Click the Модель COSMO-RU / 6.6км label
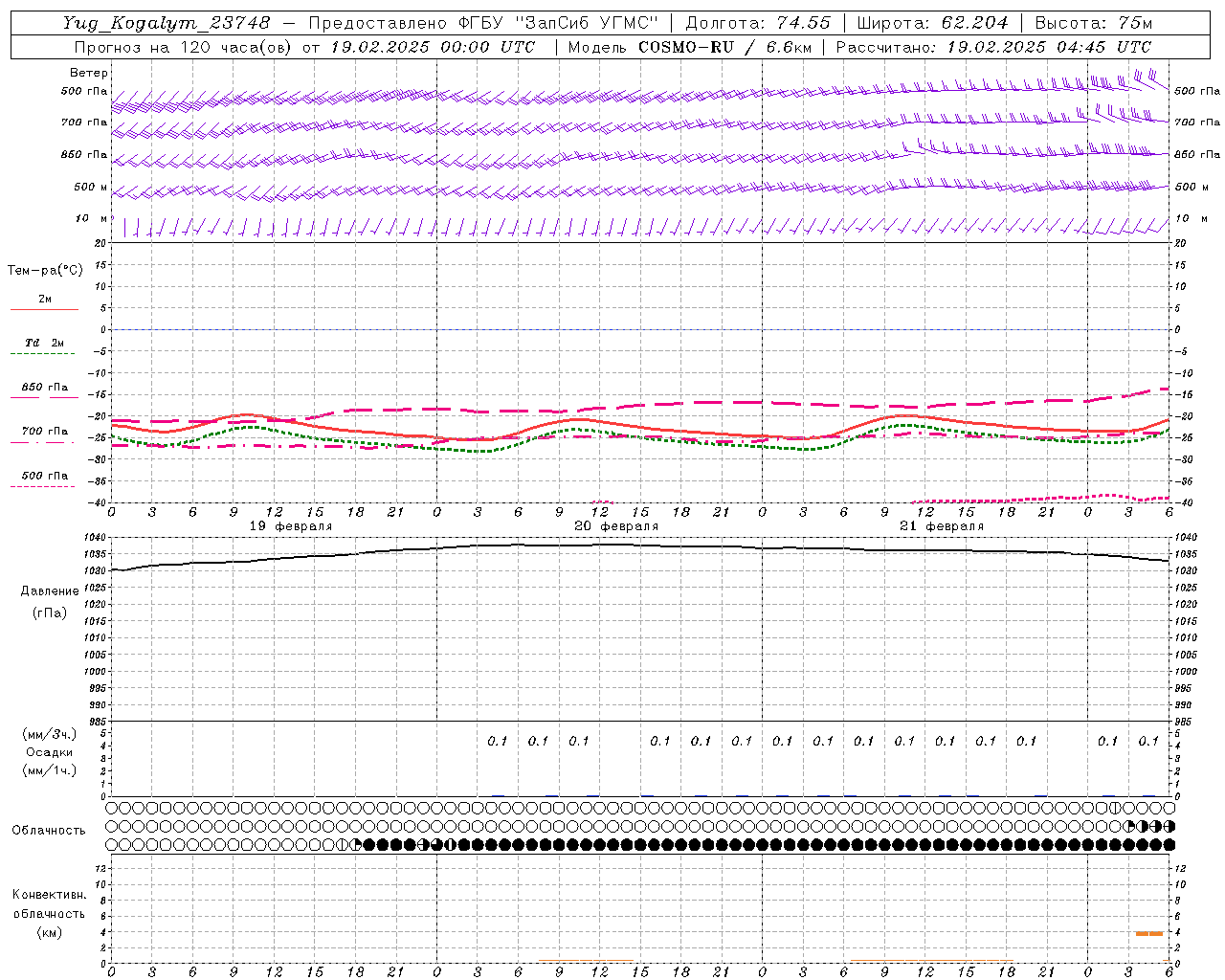The height and width of the screenshot is (980, 1225). 689,47
